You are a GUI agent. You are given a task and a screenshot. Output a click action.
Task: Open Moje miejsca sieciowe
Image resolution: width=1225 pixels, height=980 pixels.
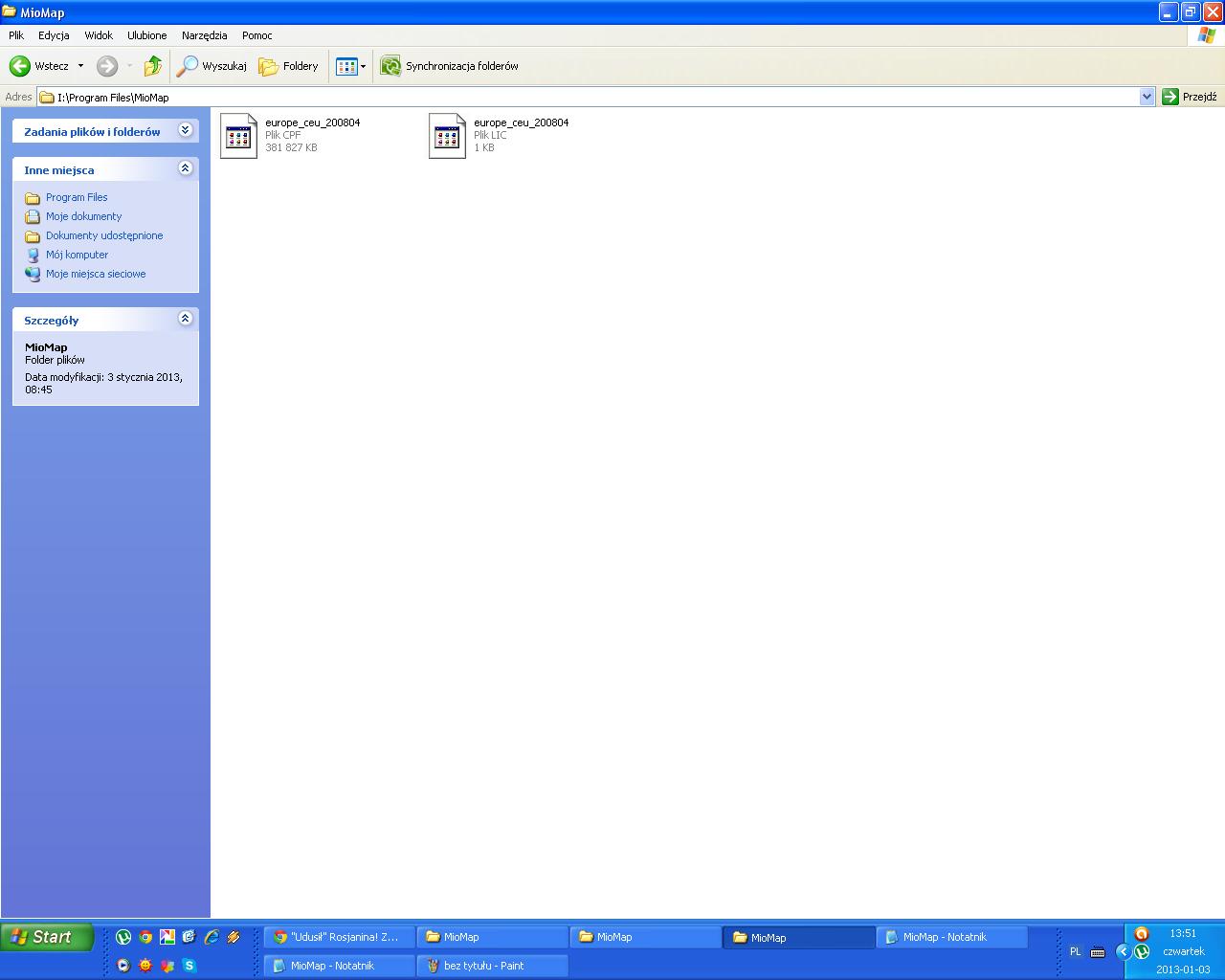click(x=96, y=274)
